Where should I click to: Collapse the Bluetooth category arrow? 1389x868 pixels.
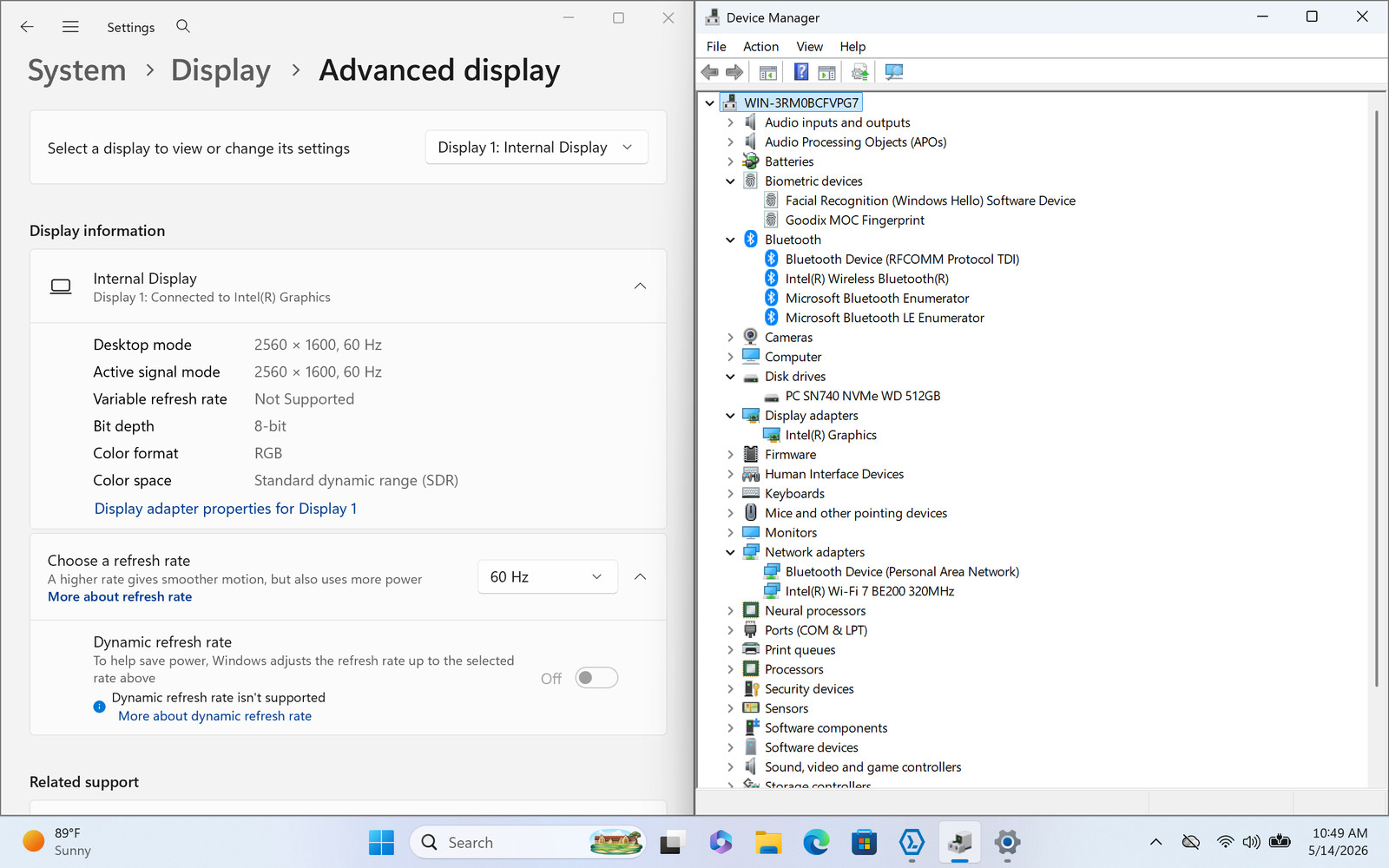click(x=730, y=240)
